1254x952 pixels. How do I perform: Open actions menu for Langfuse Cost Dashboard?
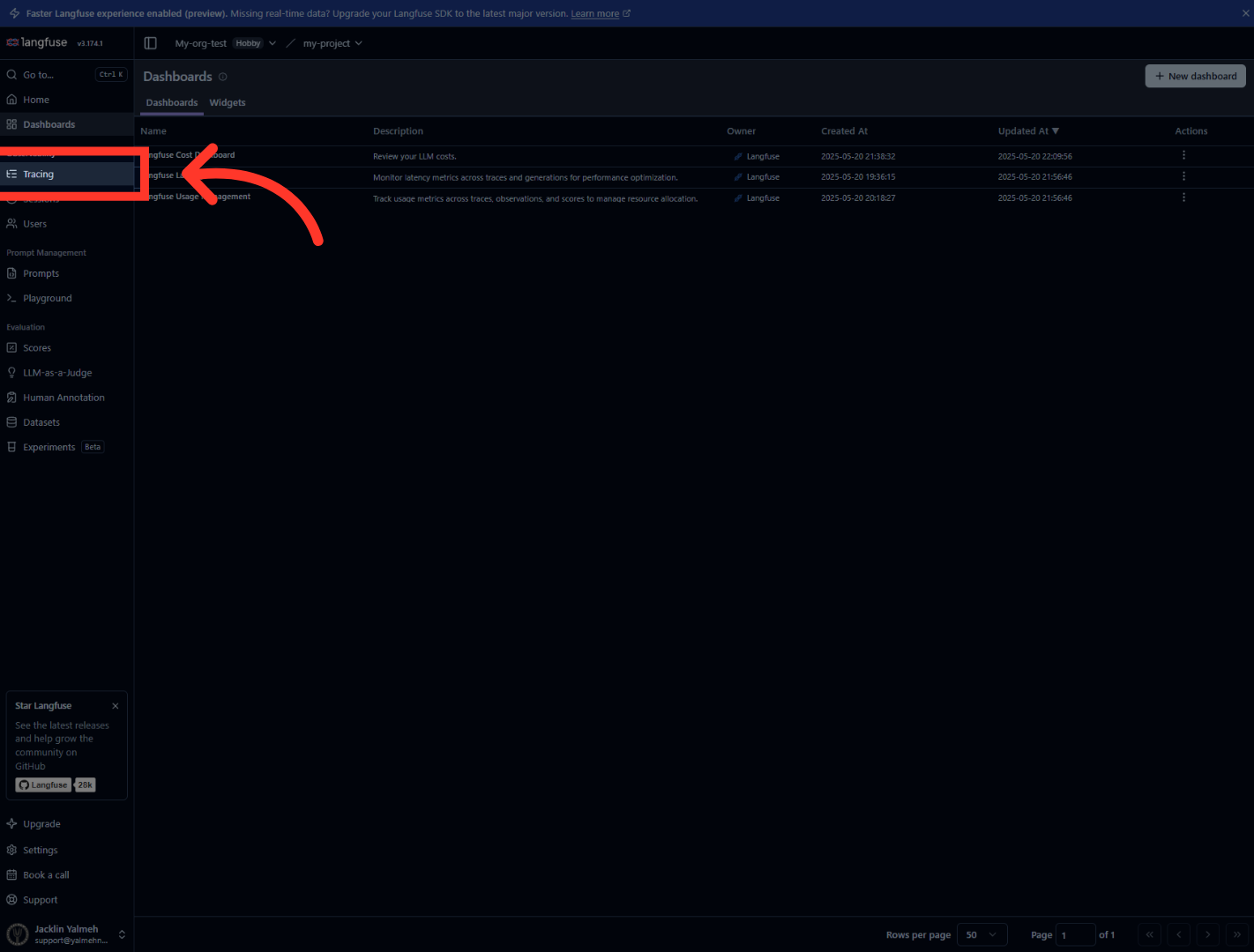coord(1183,155)
